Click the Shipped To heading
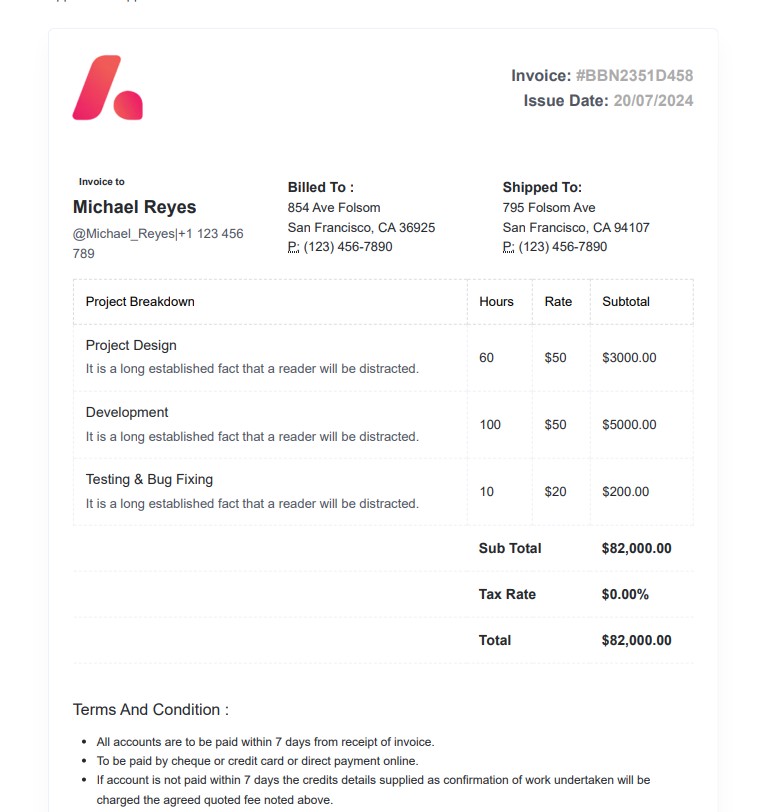Viewport: 777px width, 812px height. click(x=542, y=187)
